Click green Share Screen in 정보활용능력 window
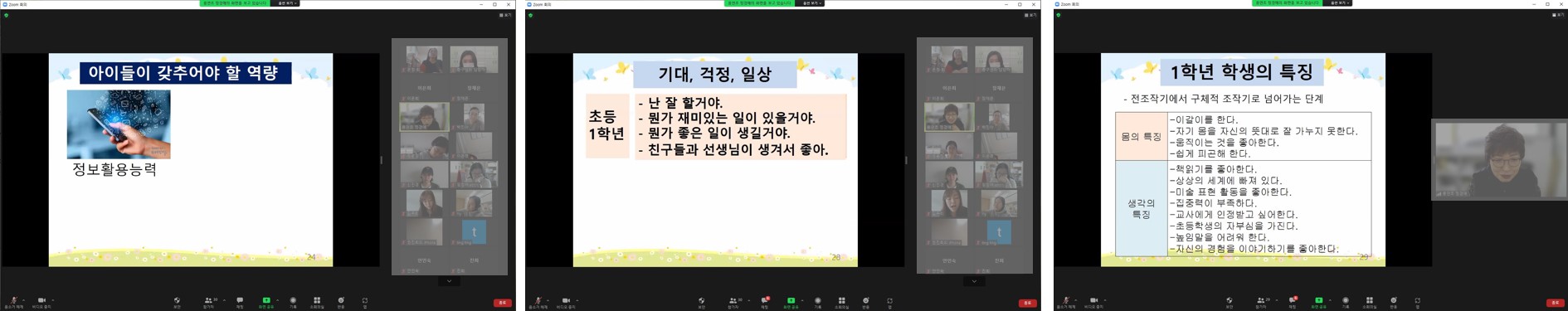1568x311 pixels. tap(266, 302)
